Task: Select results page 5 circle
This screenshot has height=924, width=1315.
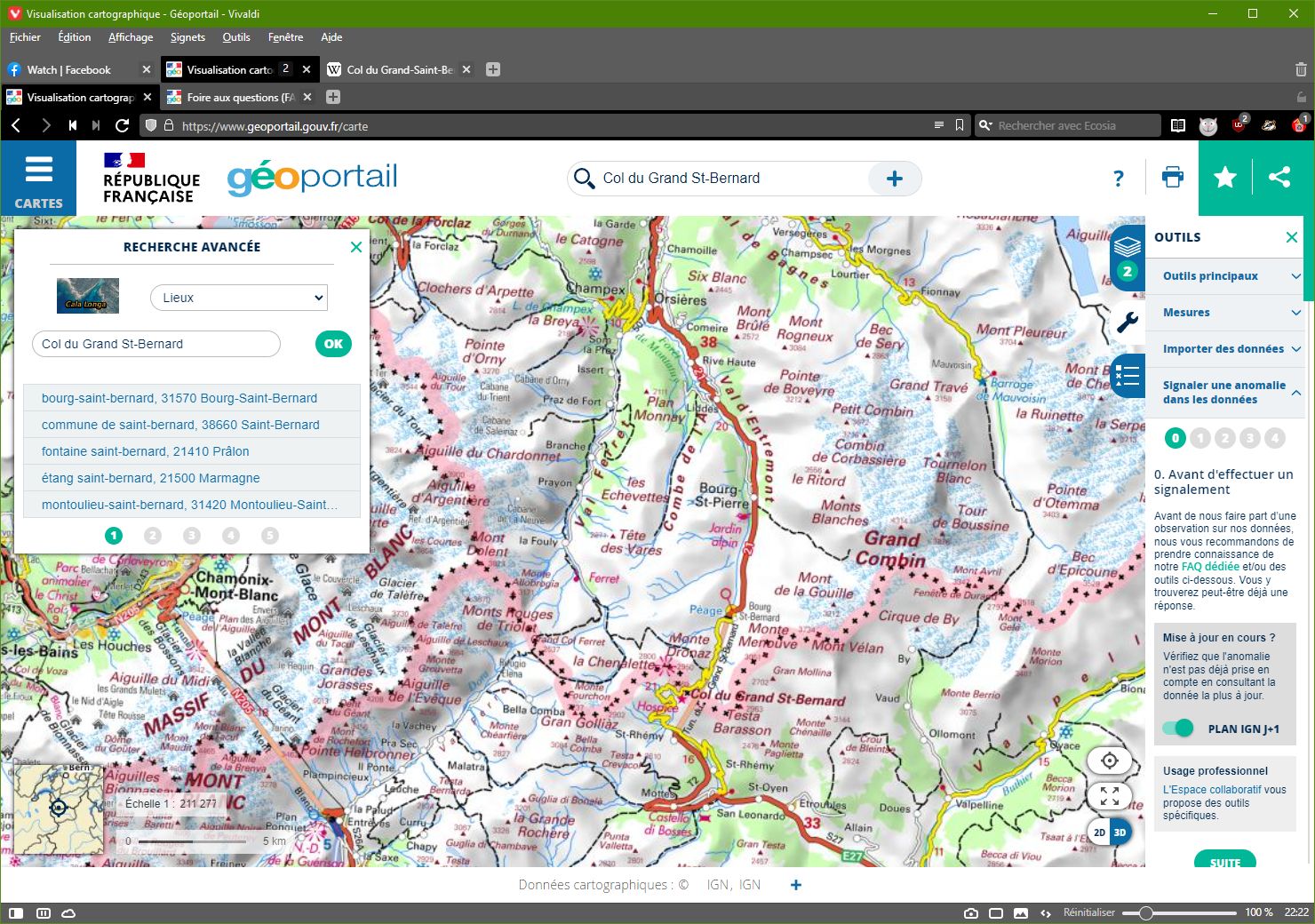Action: (270, 536)
